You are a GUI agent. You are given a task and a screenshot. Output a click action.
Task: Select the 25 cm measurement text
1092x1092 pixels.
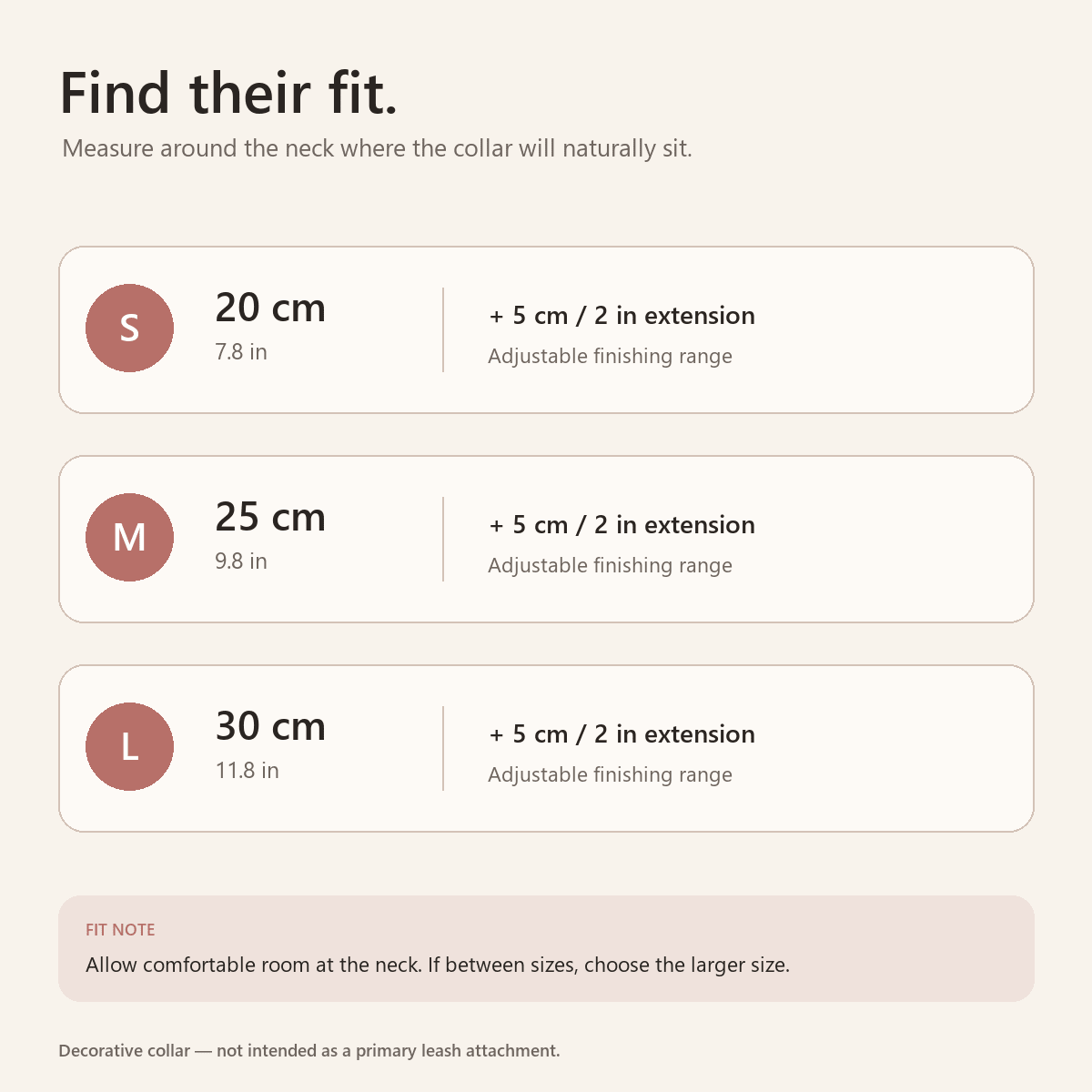[270, 518]
